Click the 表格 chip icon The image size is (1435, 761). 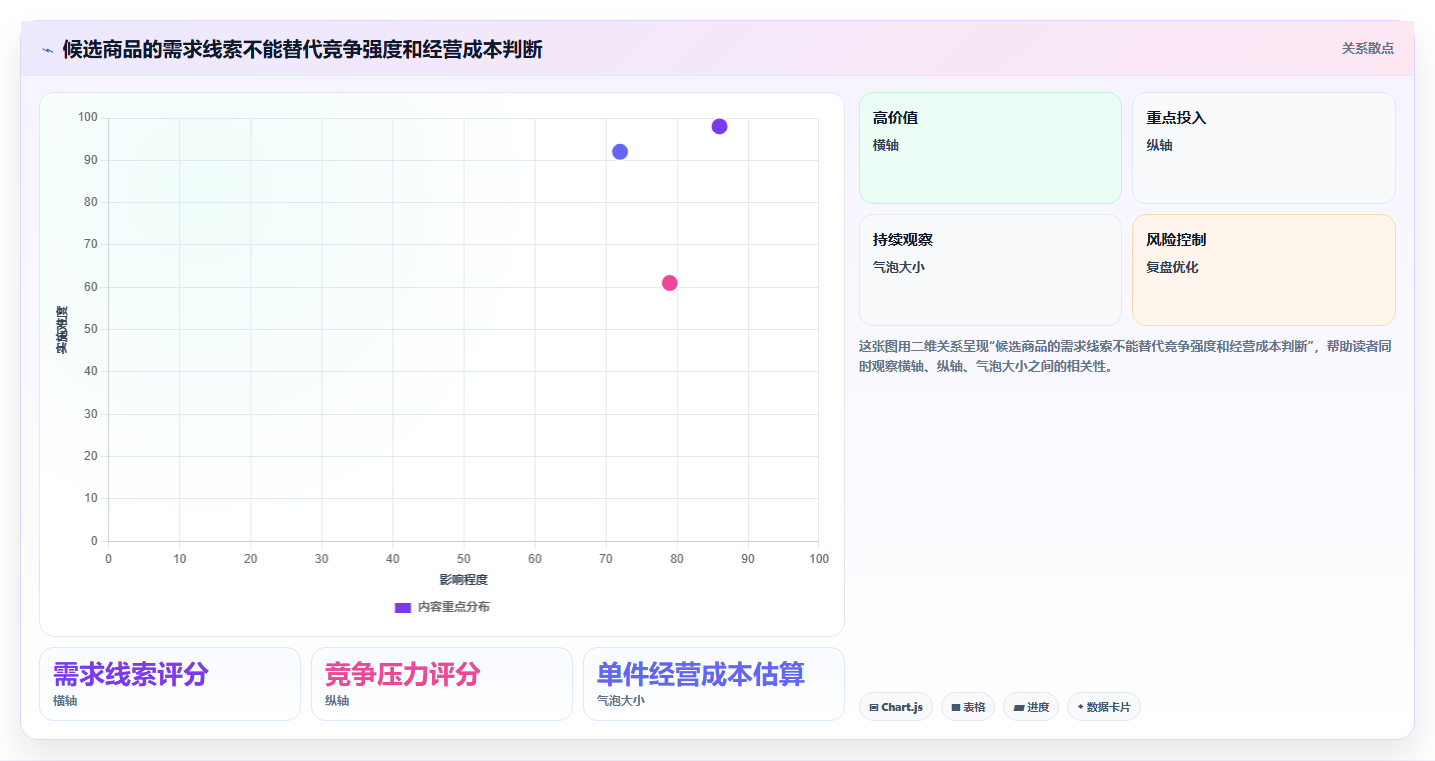[956, 707]
